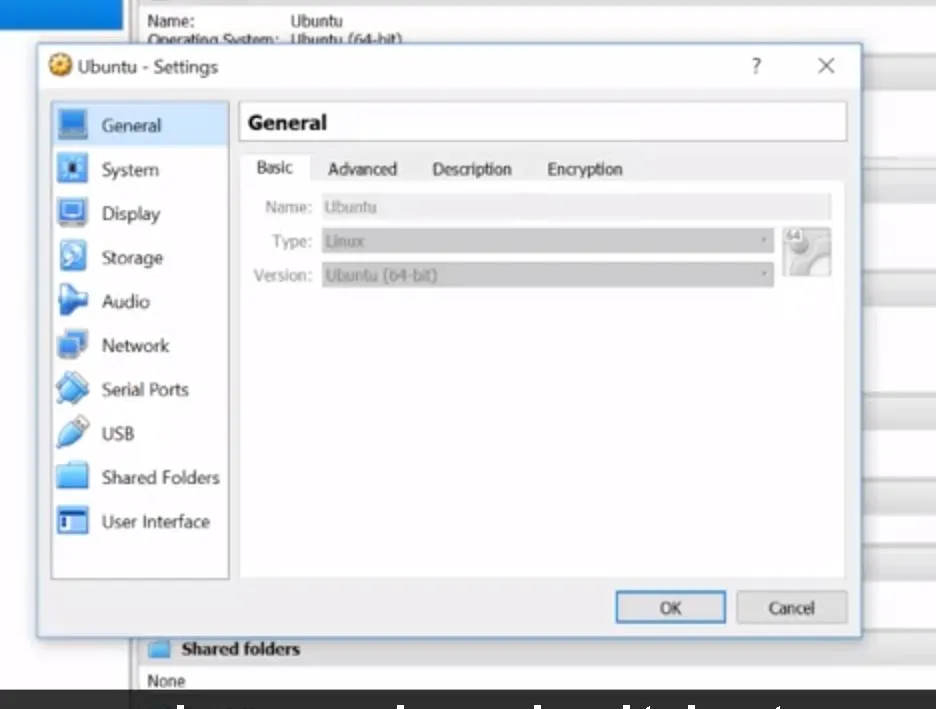Switch to the Basic tab

click(x=275, y=168)
